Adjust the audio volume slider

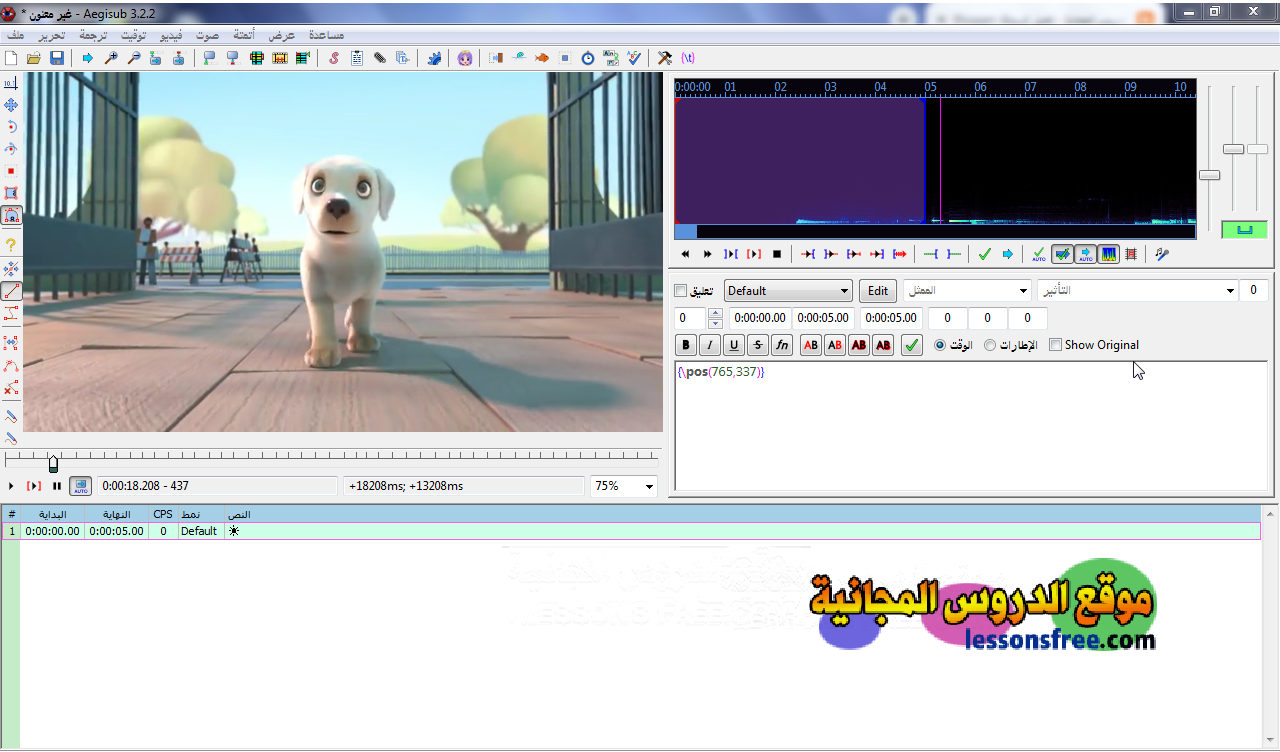(1257, 149)
